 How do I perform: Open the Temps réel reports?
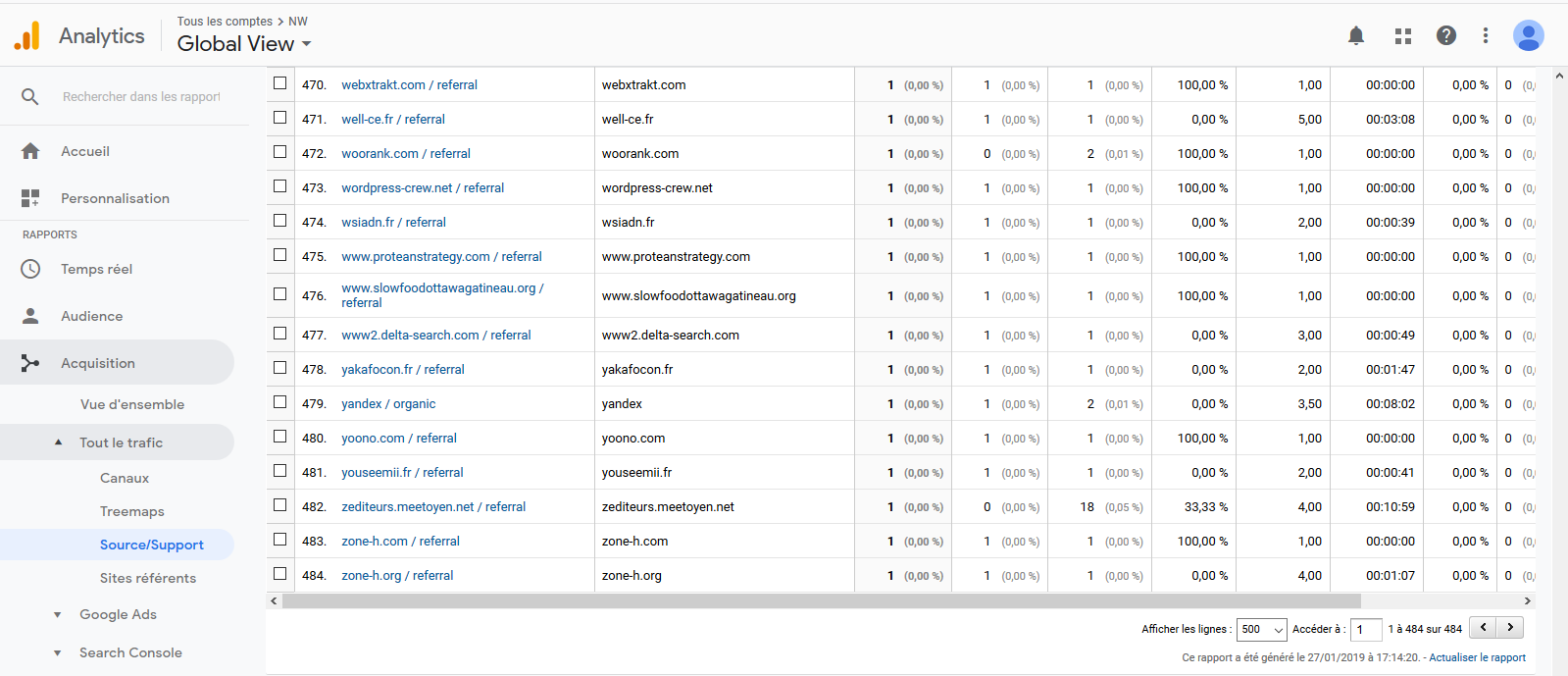(96, 269)
